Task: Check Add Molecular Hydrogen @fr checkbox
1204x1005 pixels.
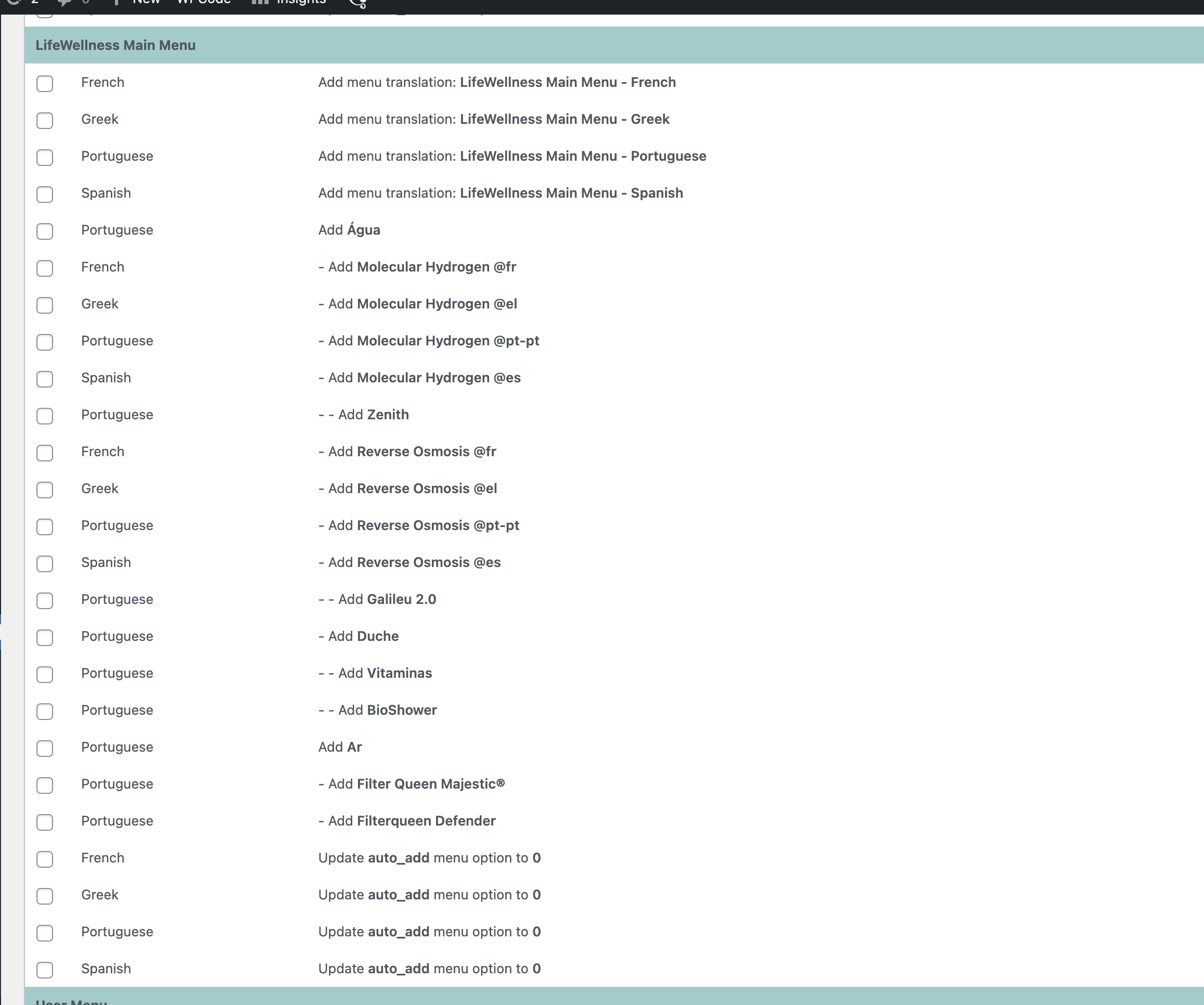Action: pos(45,268)
